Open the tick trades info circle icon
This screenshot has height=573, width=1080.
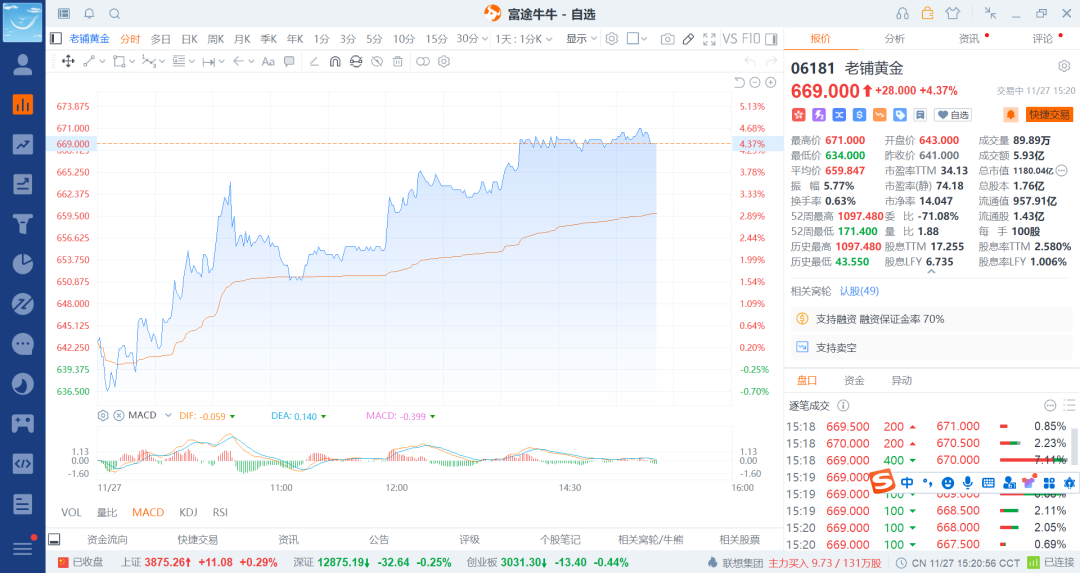(x=843, y=406)
